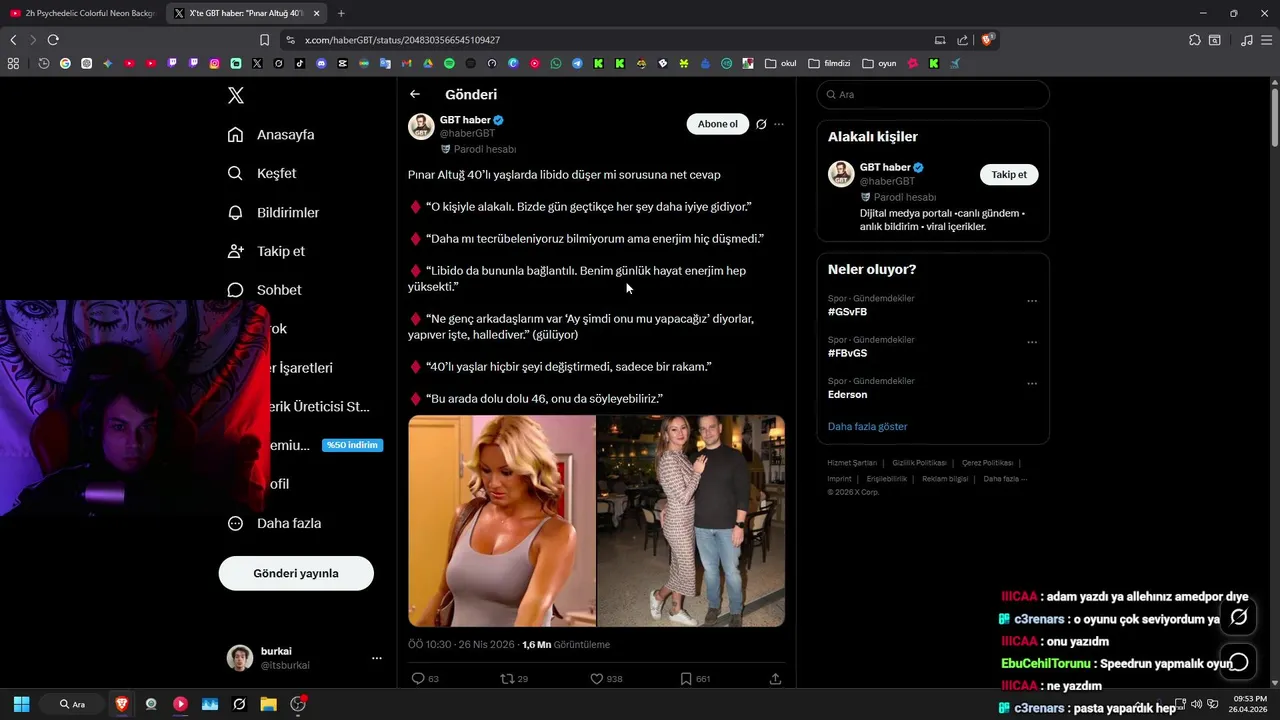Click Brave Shields lion icon

click(988, 40)
